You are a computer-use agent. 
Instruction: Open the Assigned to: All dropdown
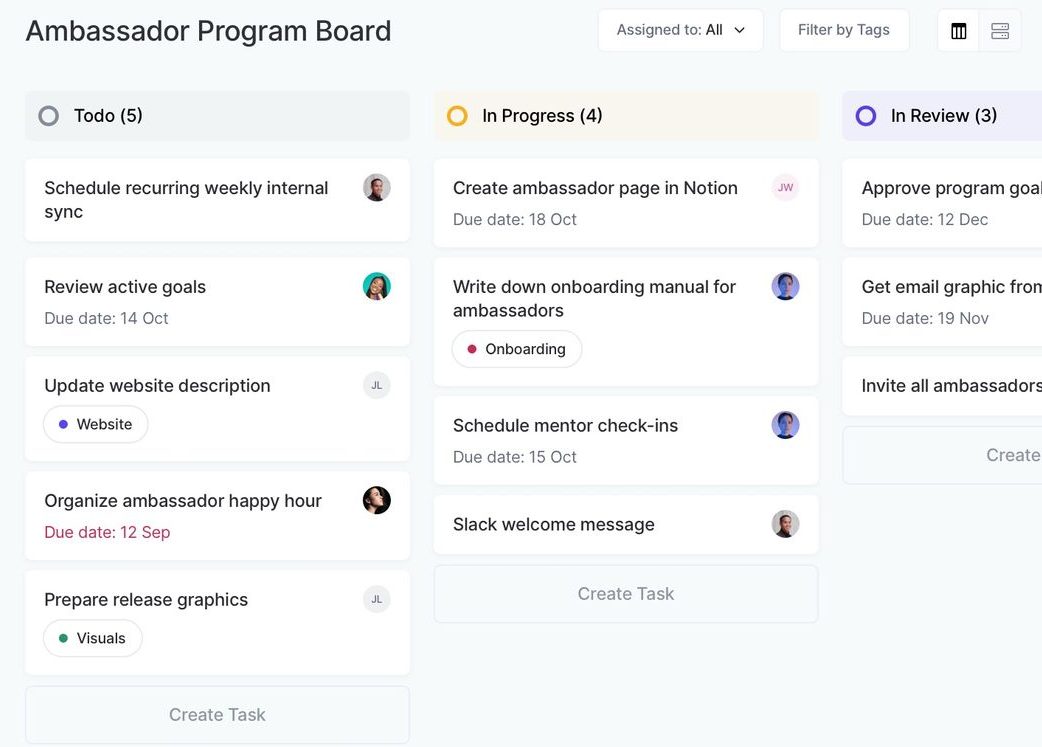coord(680,30)
